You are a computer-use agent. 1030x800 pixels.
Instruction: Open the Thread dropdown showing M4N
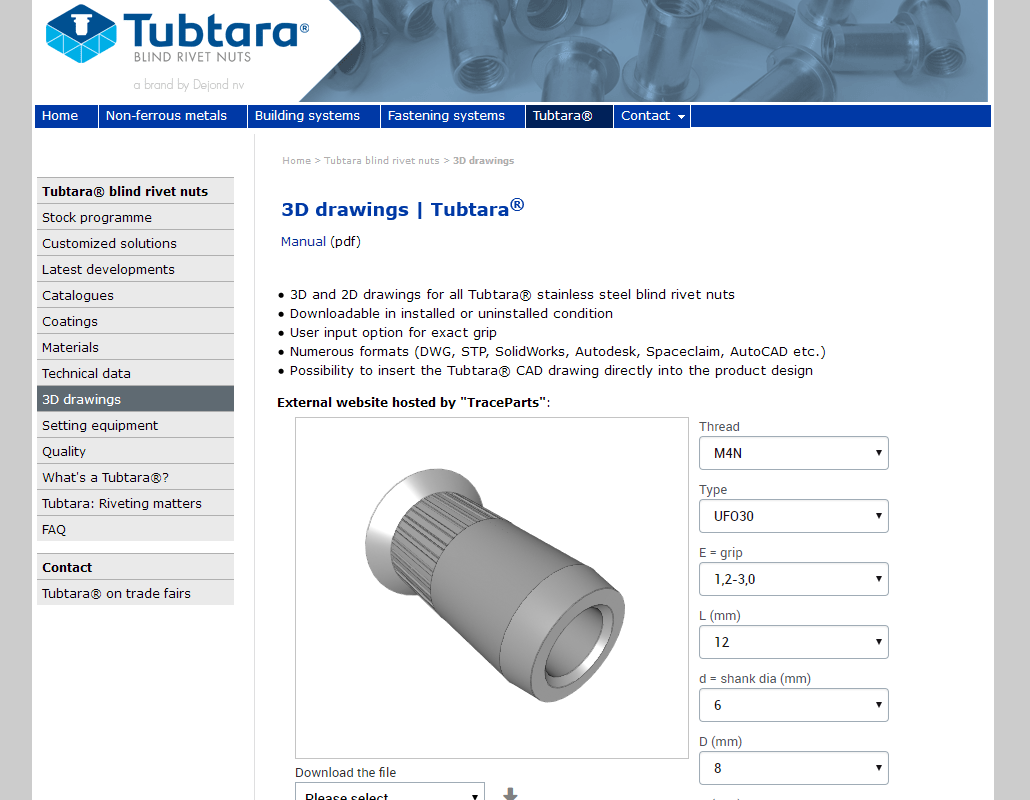tap(793, 453)
